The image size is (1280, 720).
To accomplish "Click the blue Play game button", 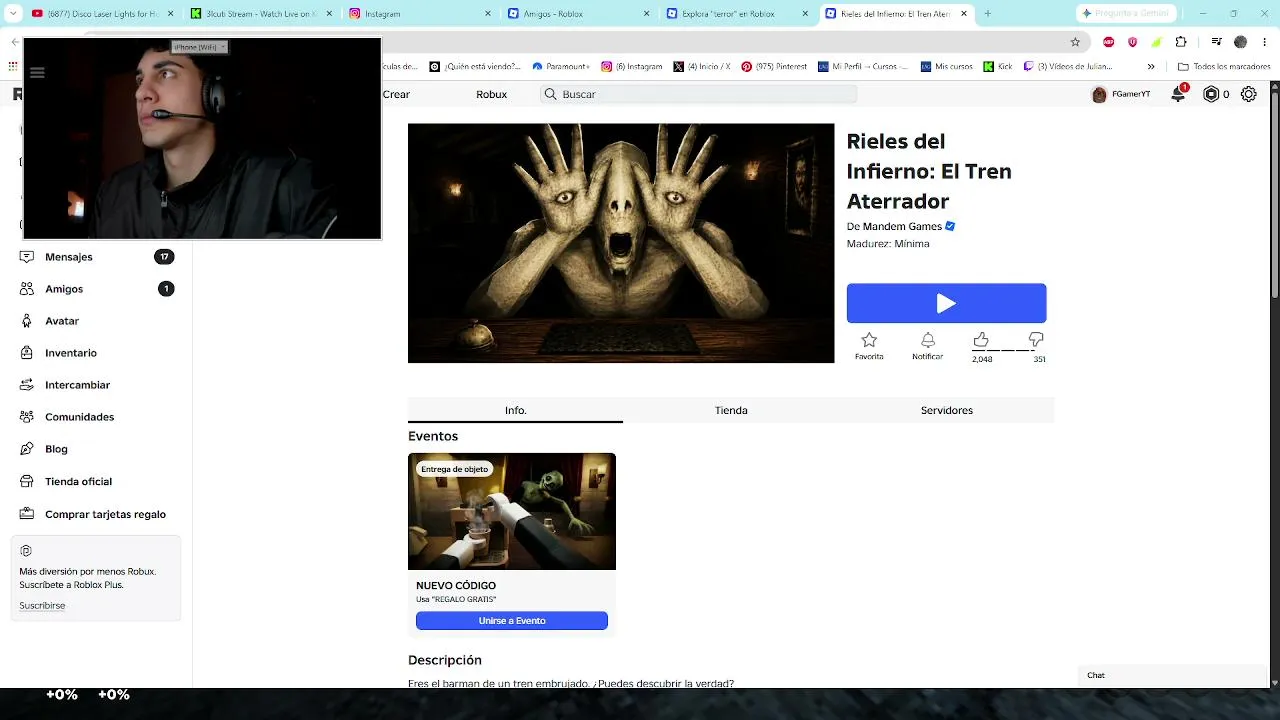I will pos(946,303).
